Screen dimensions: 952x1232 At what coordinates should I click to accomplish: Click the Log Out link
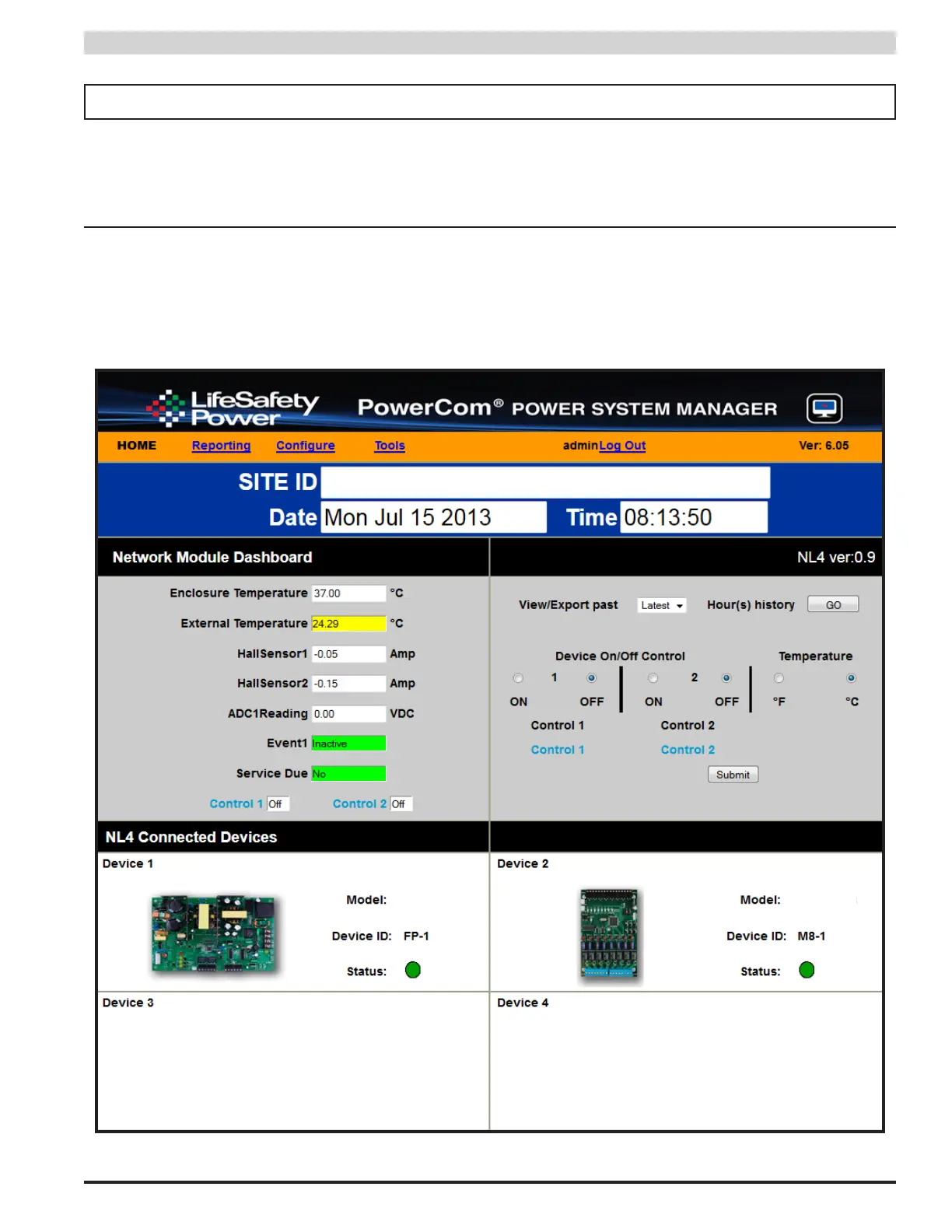(622, 446)
